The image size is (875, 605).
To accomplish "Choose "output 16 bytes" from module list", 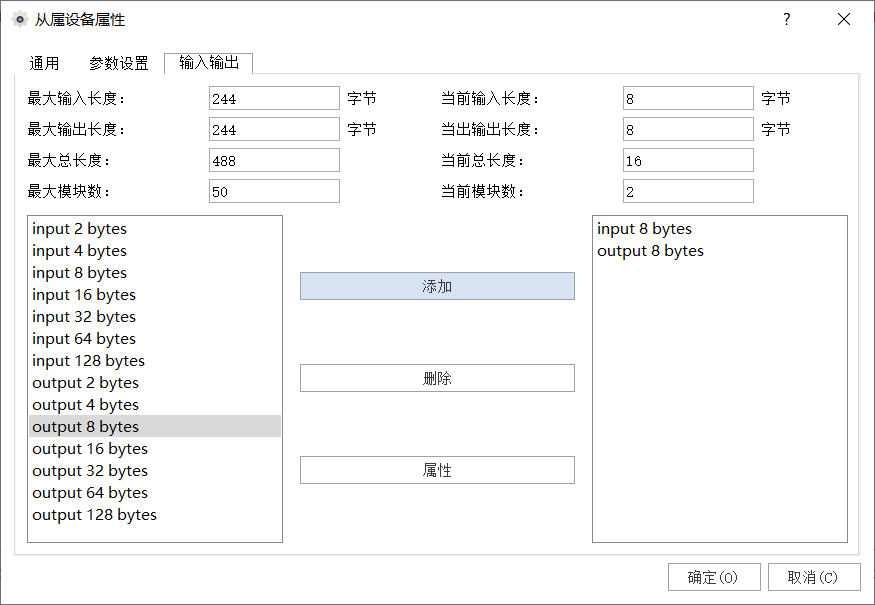I will point(90,449).
